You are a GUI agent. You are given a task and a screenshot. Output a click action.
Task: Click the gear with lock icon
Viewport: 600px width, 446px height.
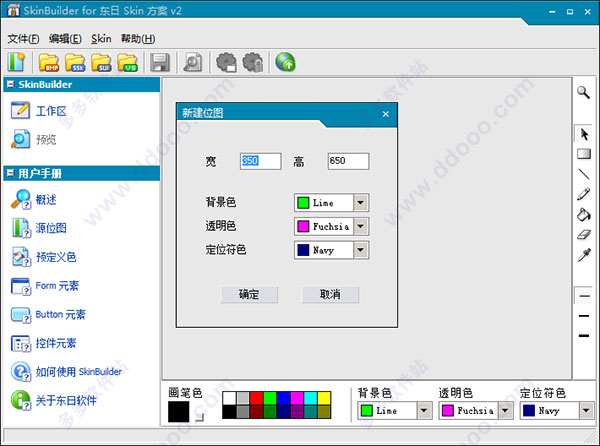click(x=253, y=62)
